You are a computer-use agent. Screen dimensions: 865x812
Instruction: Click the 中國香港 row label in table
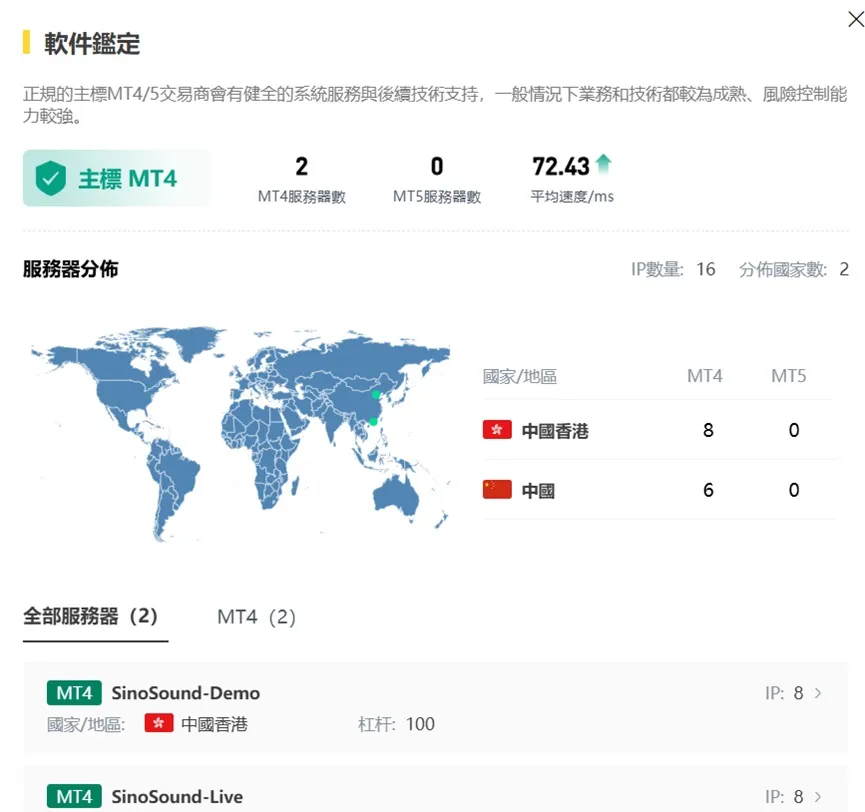click(555, 430)
